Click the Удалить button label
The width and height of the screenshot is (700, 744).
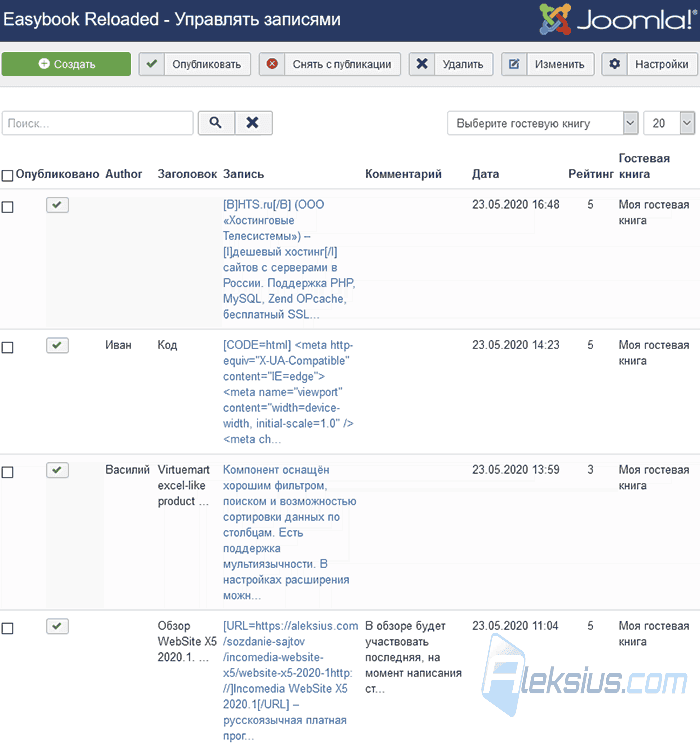[463, 64]
